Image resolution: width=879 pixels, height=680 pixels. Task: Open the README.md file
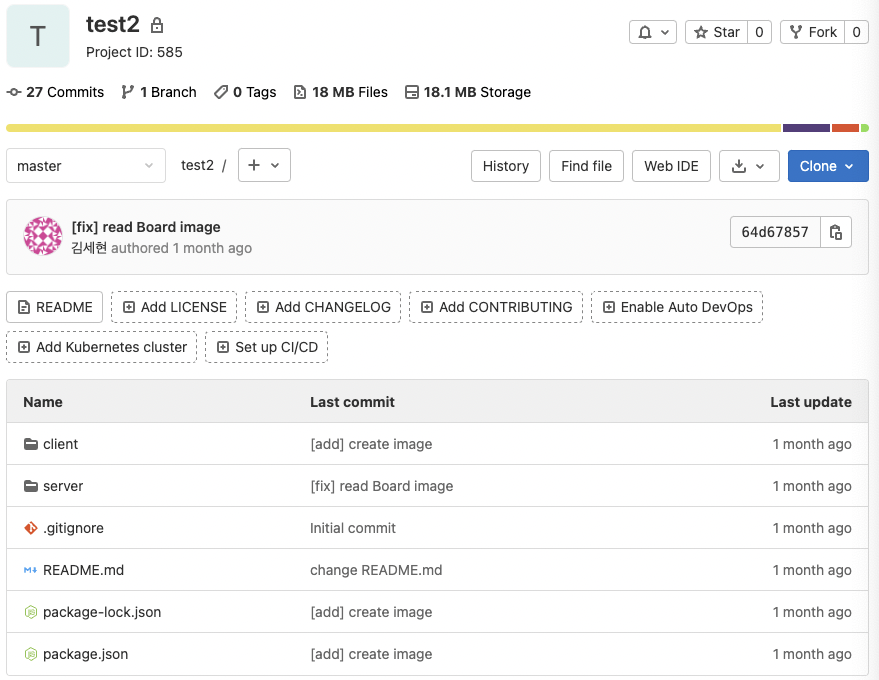84,570
